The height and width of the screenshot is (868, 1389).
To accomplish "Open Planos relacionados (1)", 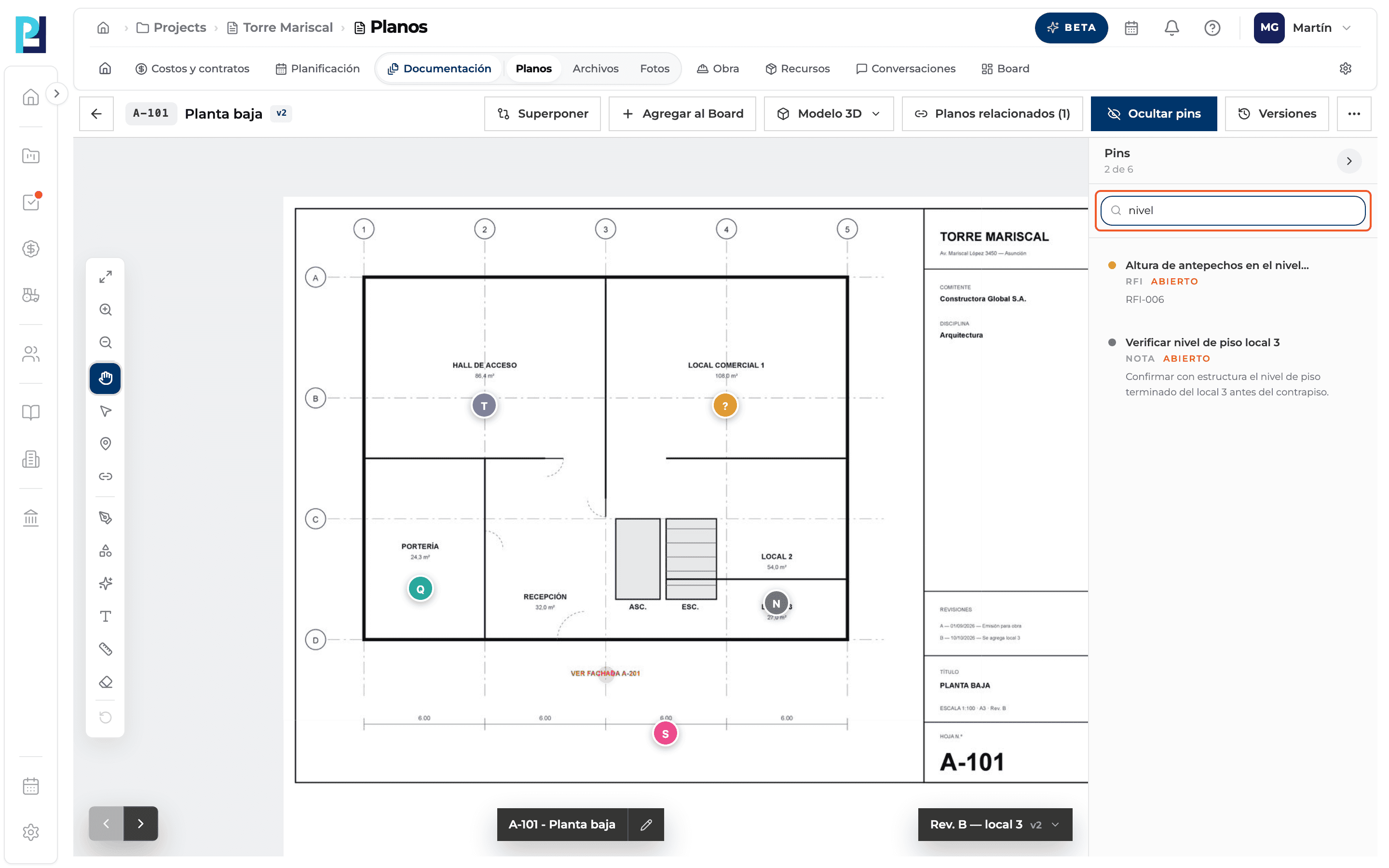I will point(992,114).
